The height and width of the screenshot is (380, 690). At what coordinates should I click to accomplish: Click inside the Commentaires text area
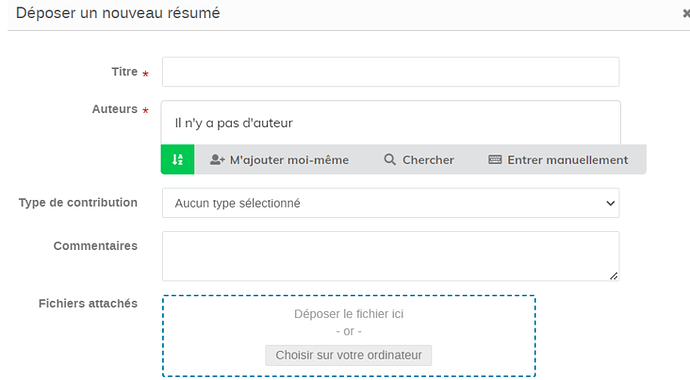coord(391,256)
